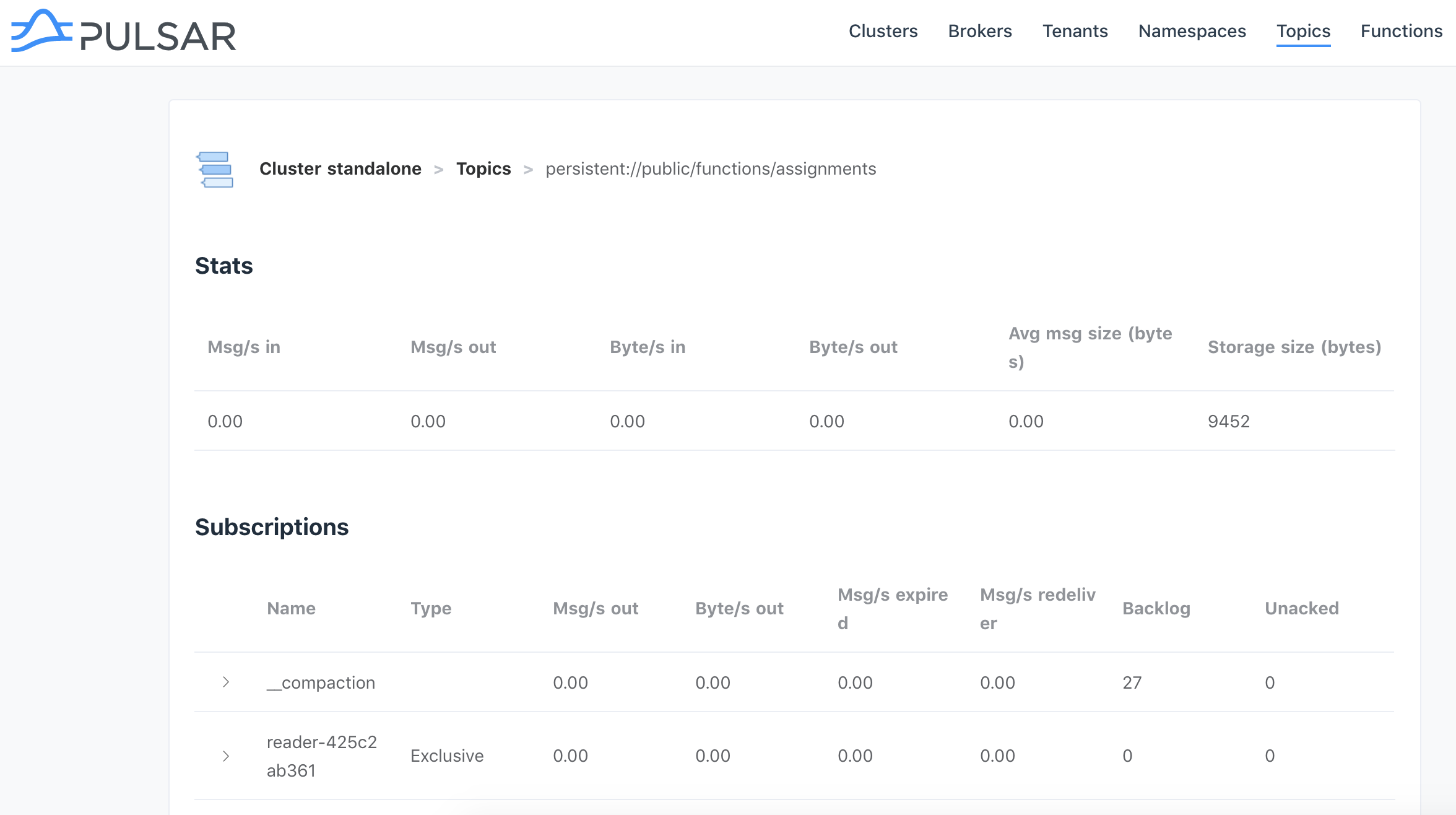The height and width of the screenshot is (815, 1456).
Task: Click the __compaction subscription name
Action: pyautogui.click(x=321, y=682)
